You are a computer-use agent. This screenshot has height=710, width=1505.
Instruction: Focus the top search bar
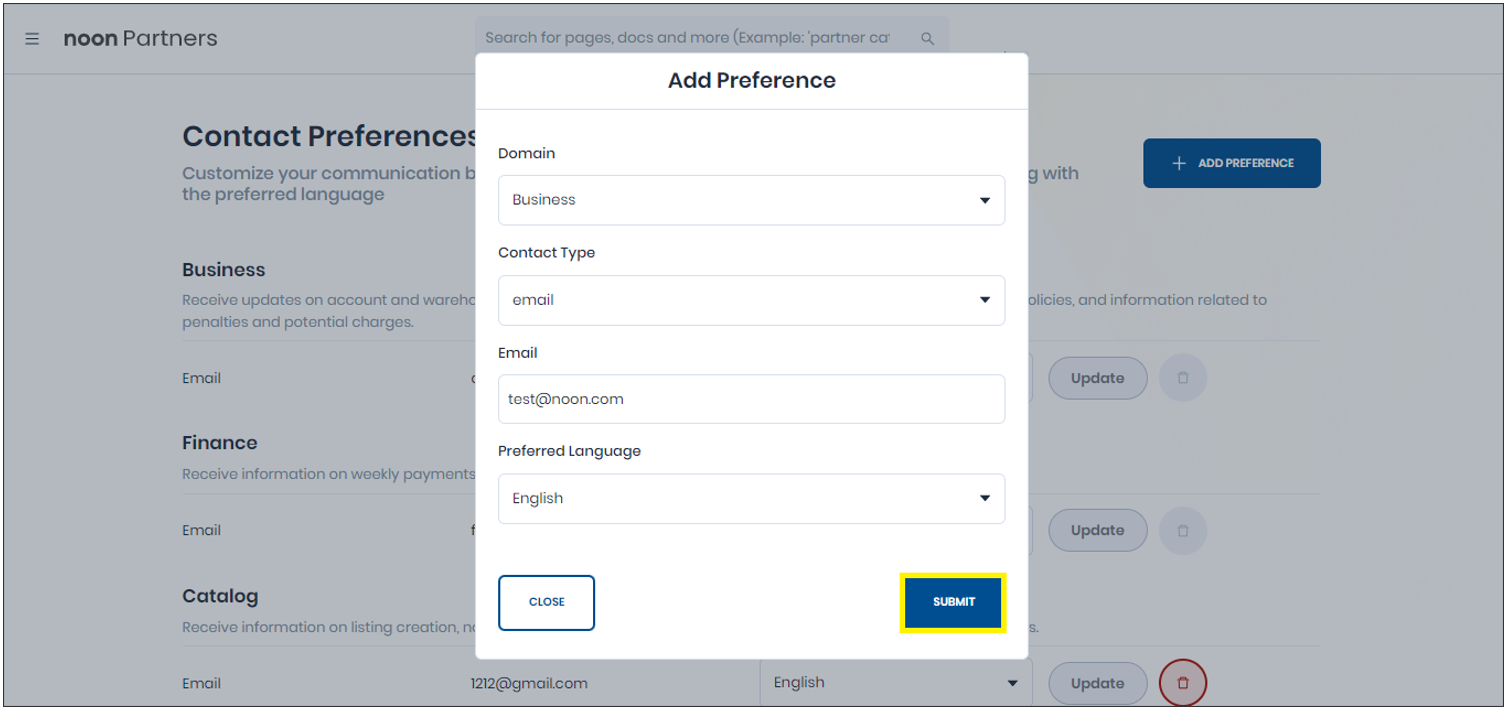tap(700, 38)
